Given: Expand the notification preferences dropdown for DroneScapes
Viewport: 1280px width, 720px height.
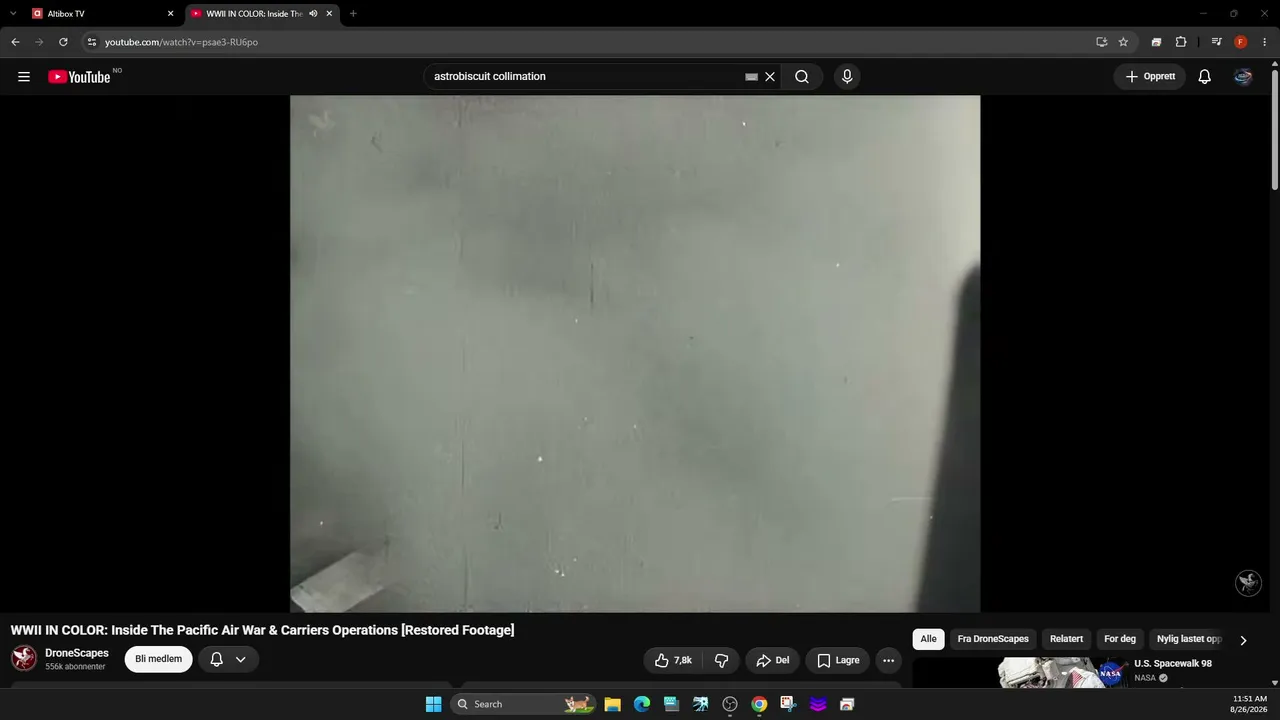Looking at the screenshot, I should [x=240, y=659].
